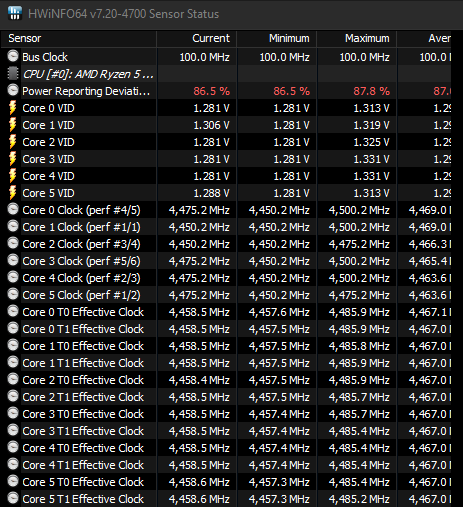The width and height of the screenshot is (463, 507).
Task: Click the red 86.5 % current value
Action: (212, 91)
